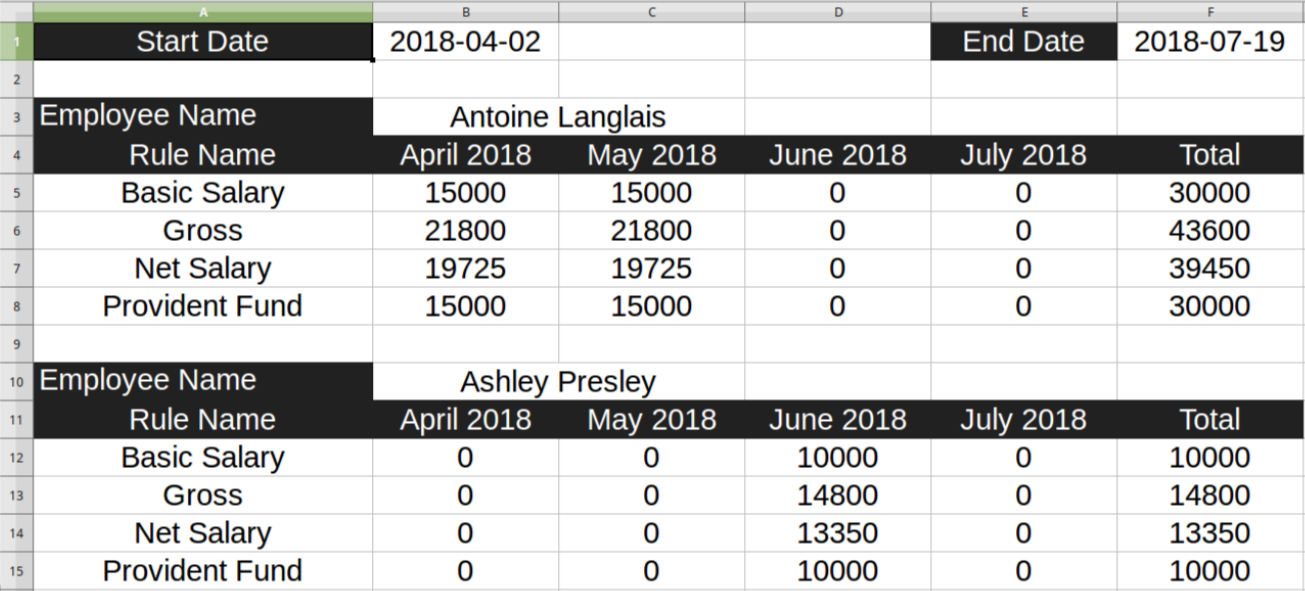Viewport: 1305px width, 591px height.
Task: Click the first Total header in row 4
Action: tap(1211, 155)
